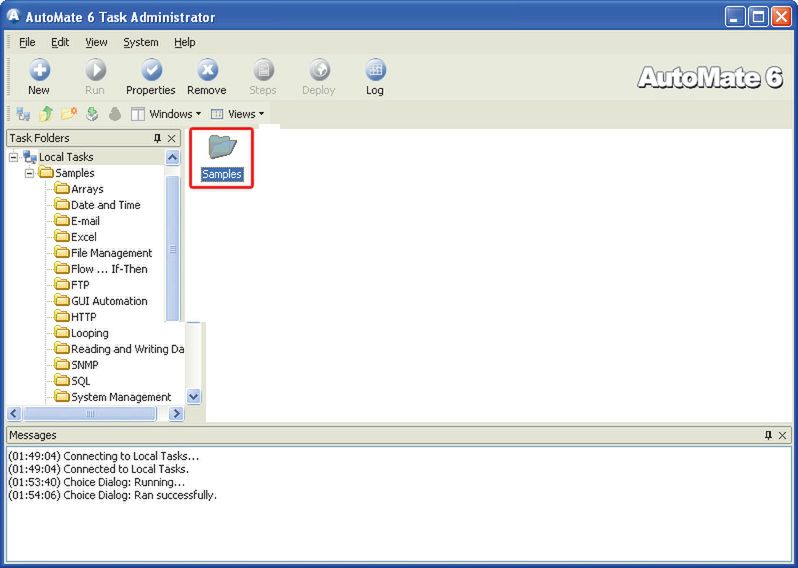
Task: Select the FTP folder
Action: pos(80,285)
